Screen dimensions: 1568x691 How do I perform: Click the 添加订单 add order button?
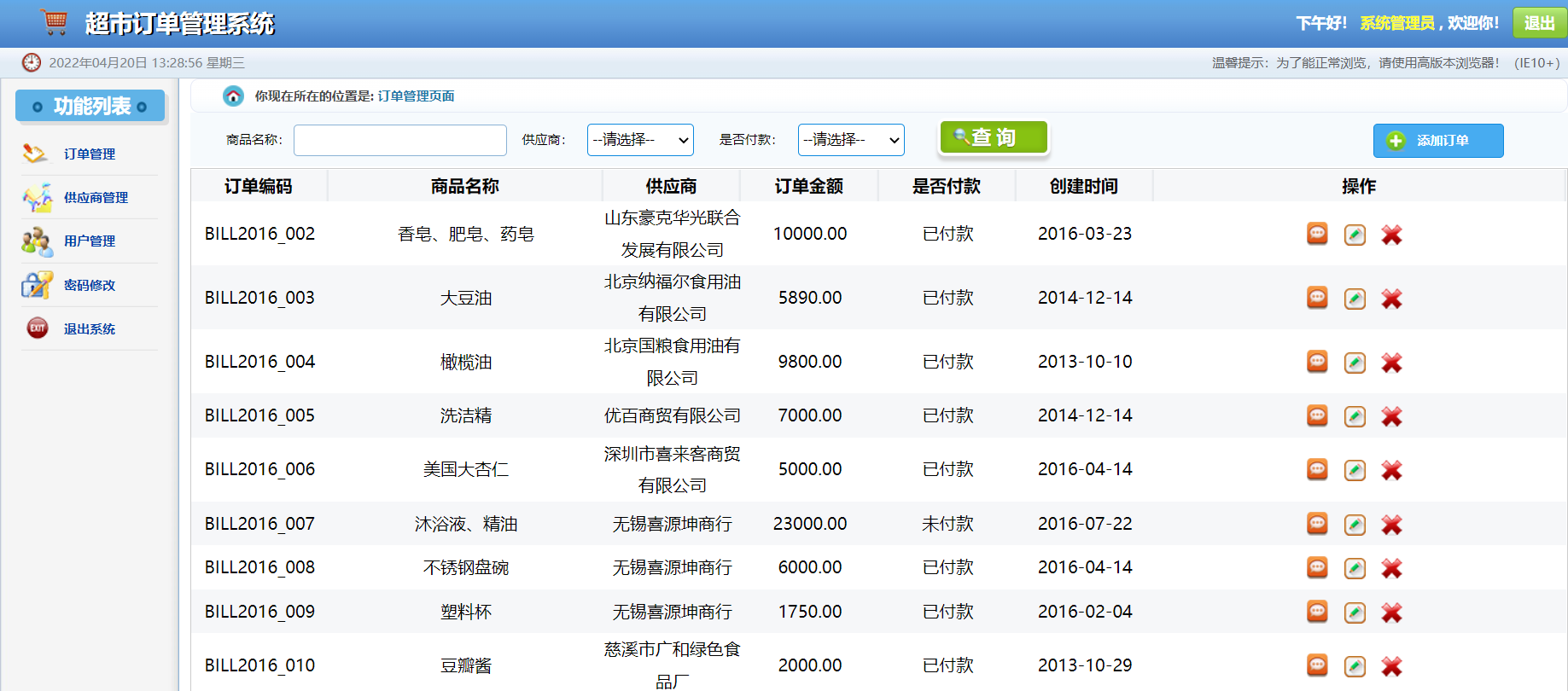[x=1438, y=141]
